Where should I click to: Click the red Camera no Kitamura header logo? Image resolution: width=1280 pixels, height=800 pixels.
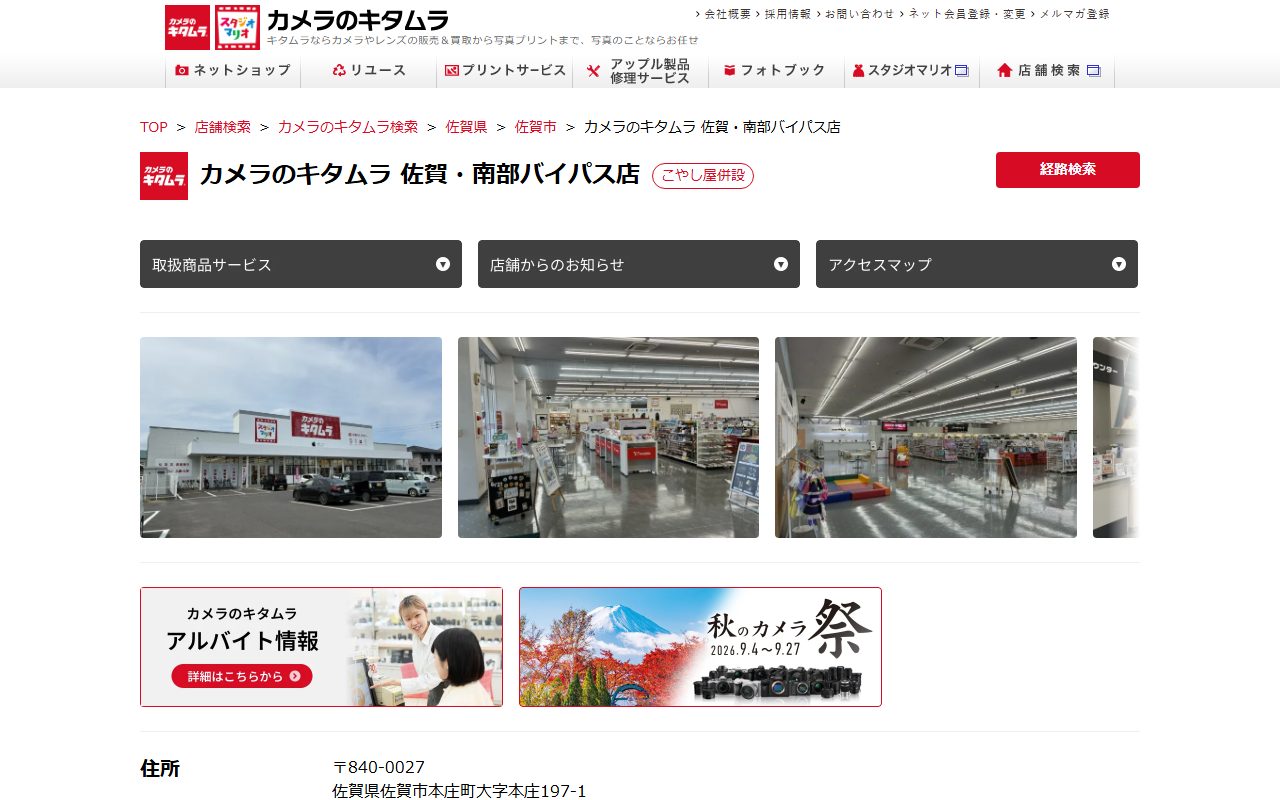187,27
